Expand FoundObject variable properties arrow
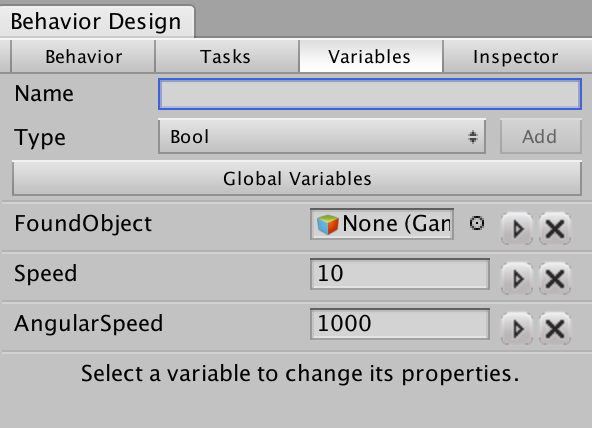This screenshot has width=592, height=428. [x=517, y=228]
